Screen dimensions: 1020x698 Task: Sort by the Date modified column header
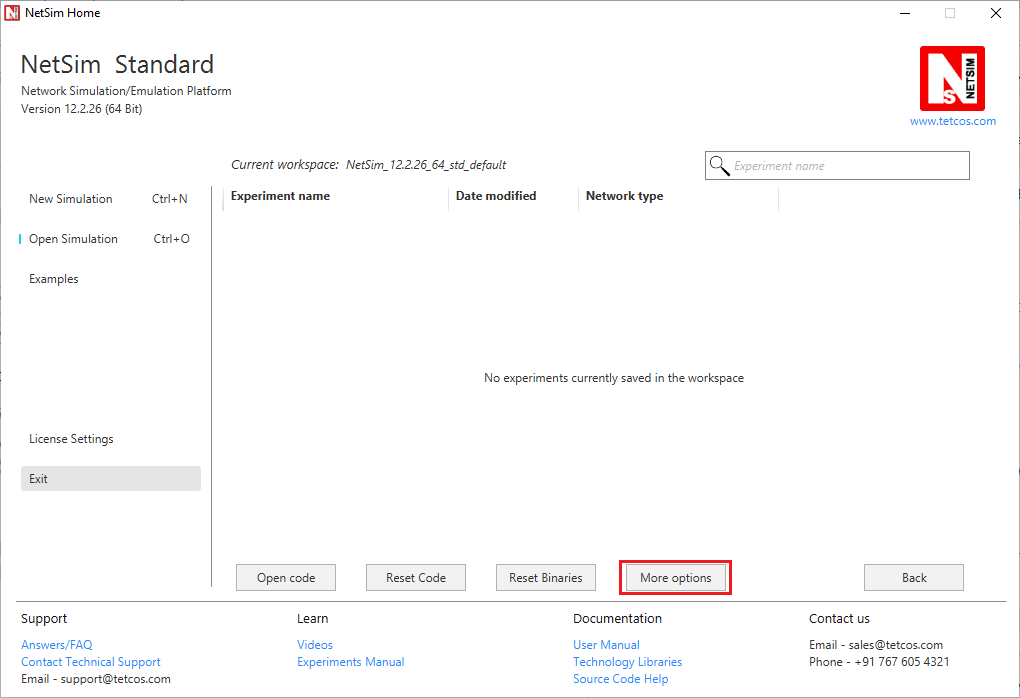[x=496, y=196]
